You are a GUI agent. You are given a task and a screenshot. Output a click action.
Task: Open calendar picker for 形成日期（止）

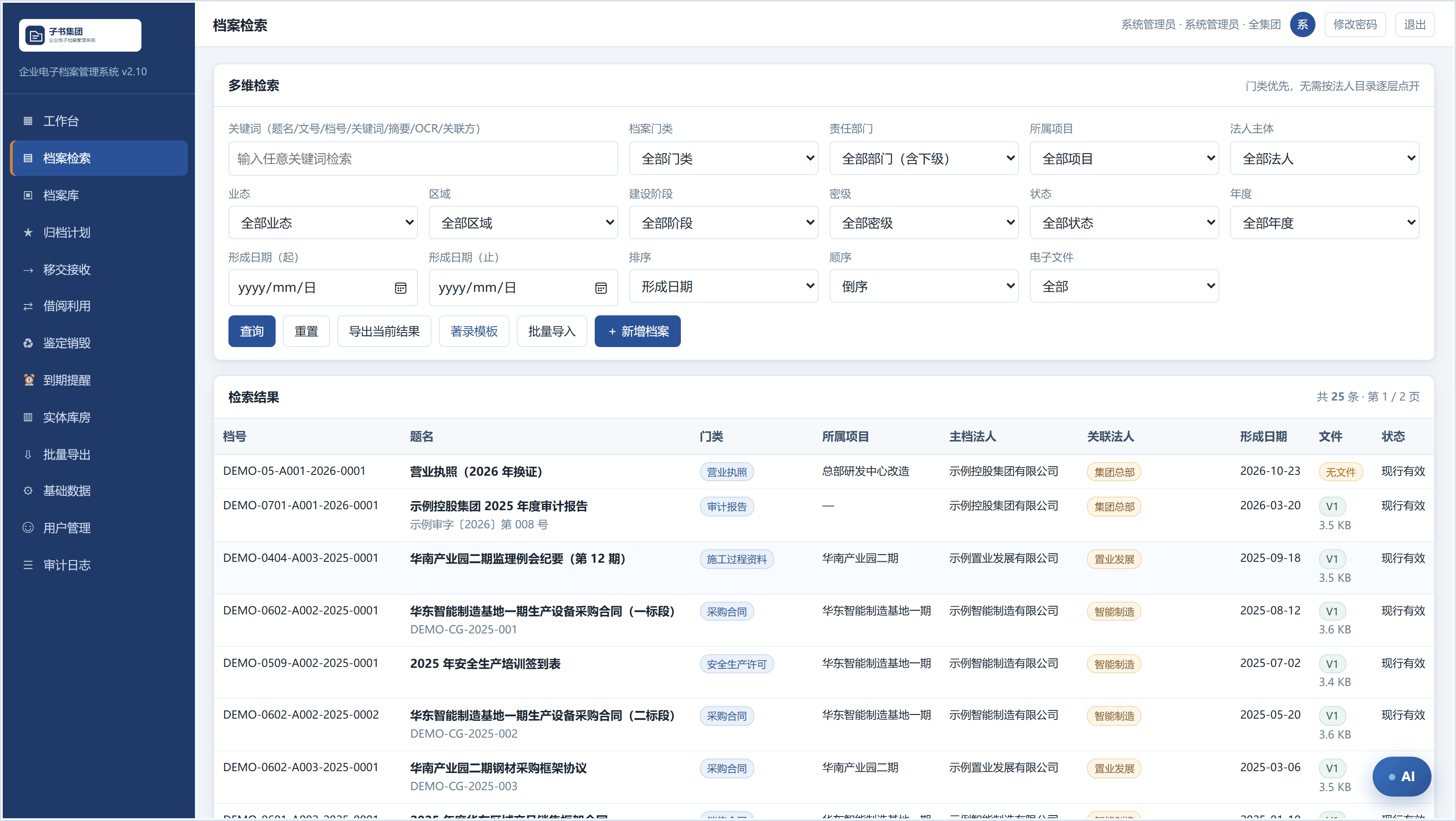point(601,288)
